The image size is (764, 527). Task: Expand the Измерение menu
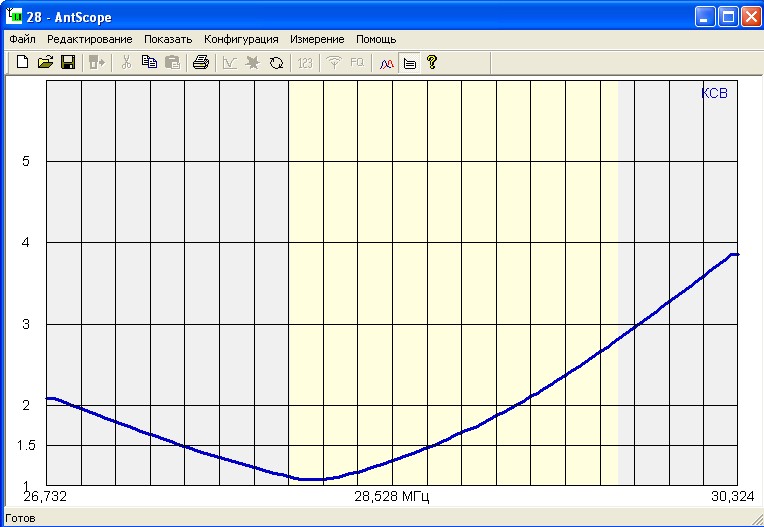pos(317,39)
